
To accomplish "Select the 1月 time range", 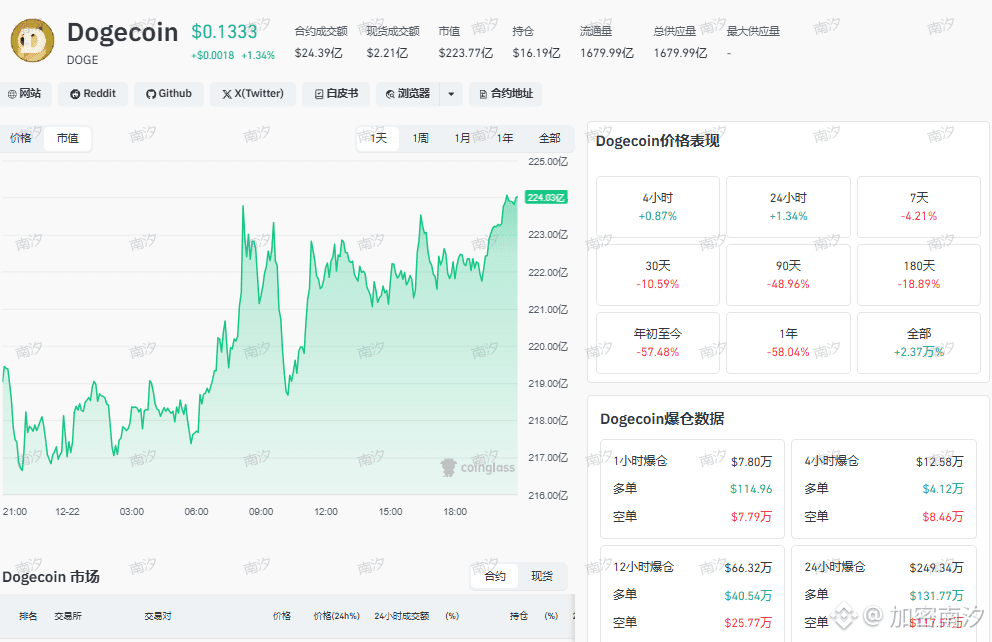I will pos(462,138).
